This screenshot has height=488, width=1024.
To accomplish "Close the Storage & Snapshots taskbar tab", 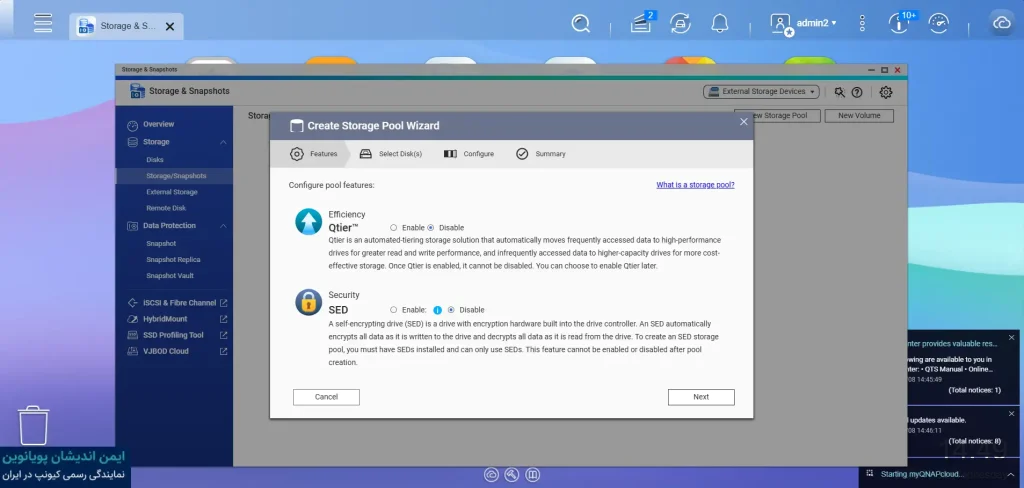I will coord(170,27).
